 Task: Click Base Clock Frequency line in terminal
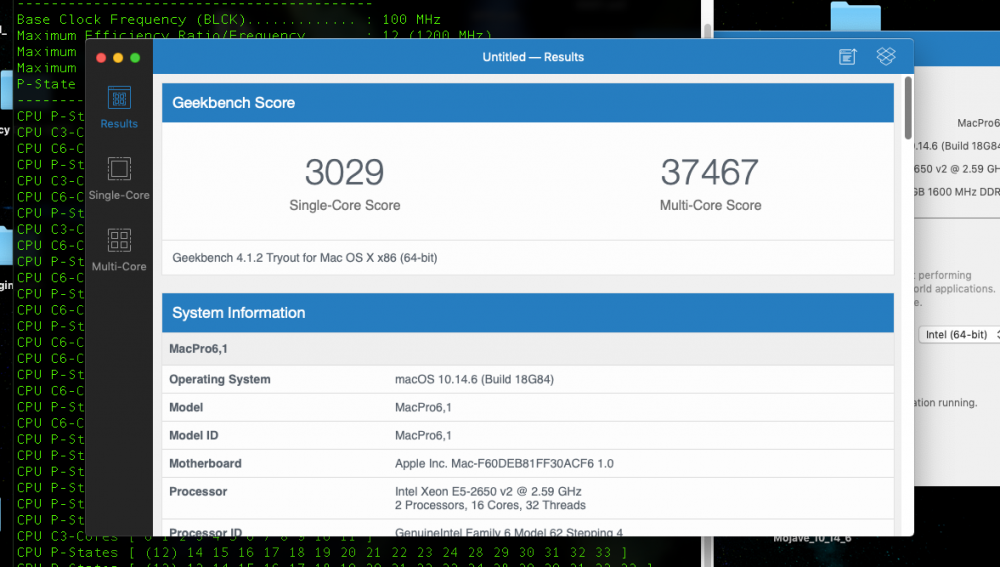(x=228, y=19)
